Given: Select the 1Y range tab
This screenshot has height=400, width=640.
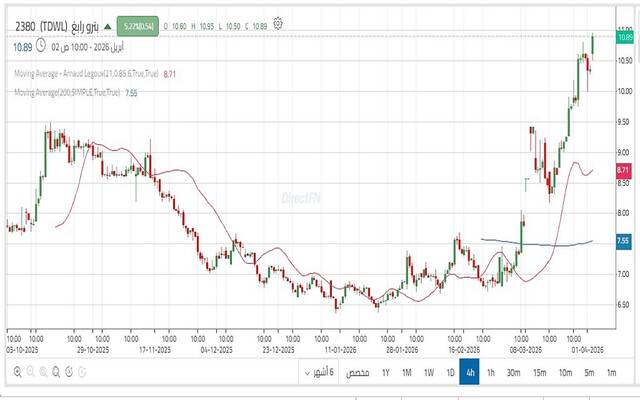Looking at the screenshot, I should click(385, 373).
